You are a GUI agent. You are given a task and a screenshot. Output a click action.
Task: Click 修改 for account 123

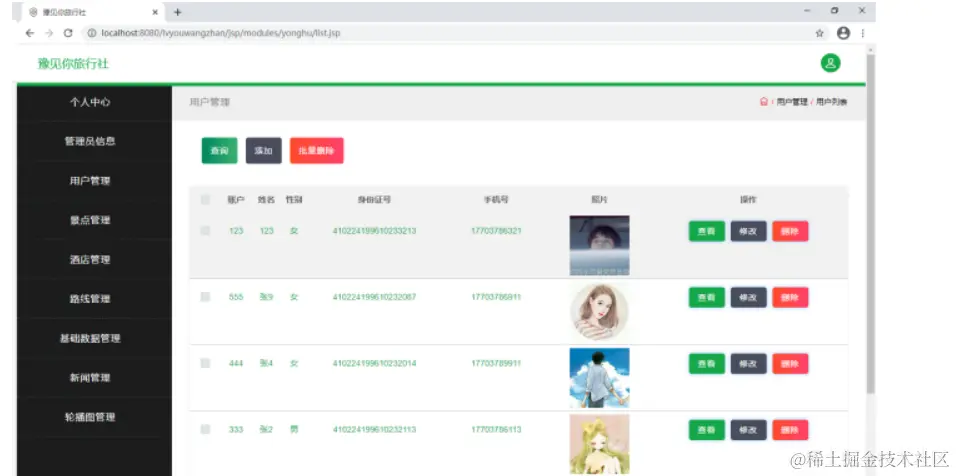tap(749, 231)
